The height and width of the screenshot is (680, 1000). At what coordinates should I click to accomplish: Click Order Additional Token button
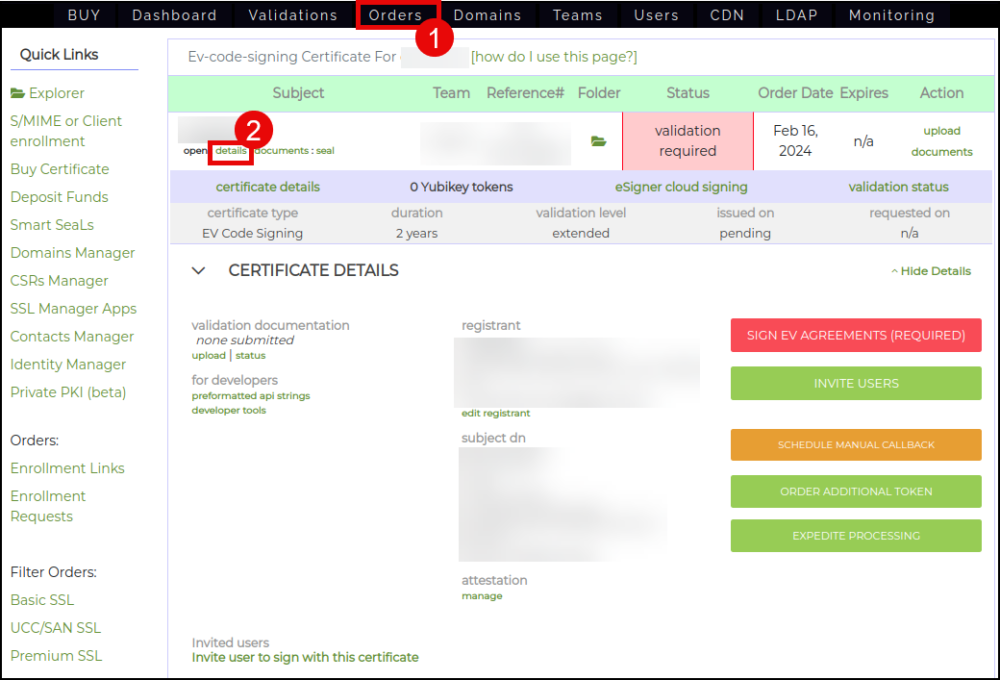(855, 491)
